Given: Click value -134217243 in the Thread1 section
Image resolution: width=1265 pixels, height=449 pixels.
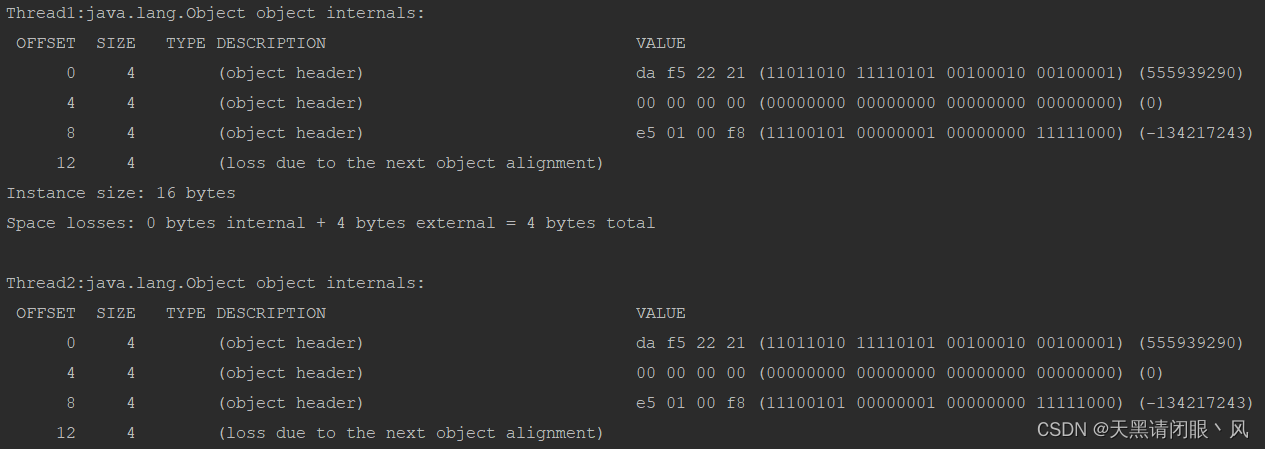Looking at the screenshot, I should (1196, 133).
